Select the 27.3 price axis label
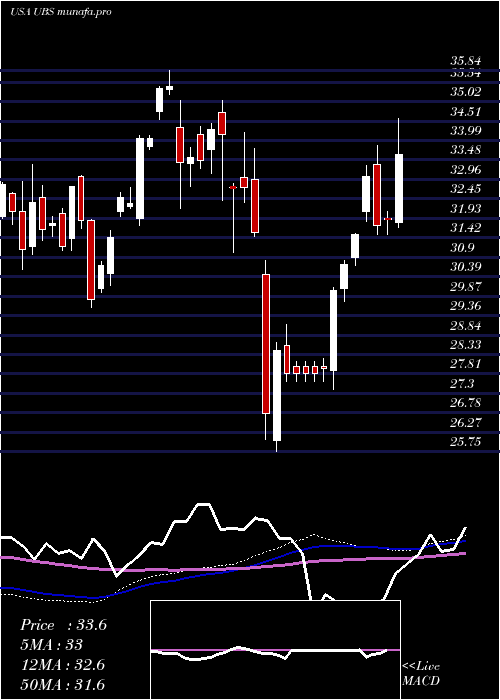 pyautogui.click(x=462, y=384)
